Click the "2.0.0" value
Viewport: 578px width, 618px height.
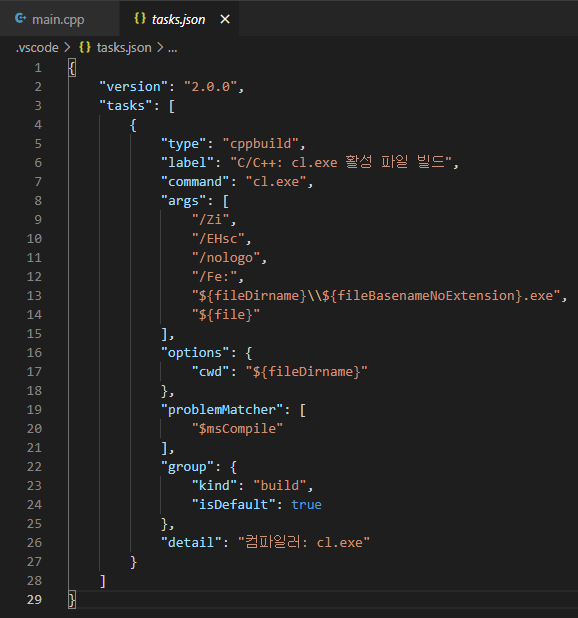211,87
